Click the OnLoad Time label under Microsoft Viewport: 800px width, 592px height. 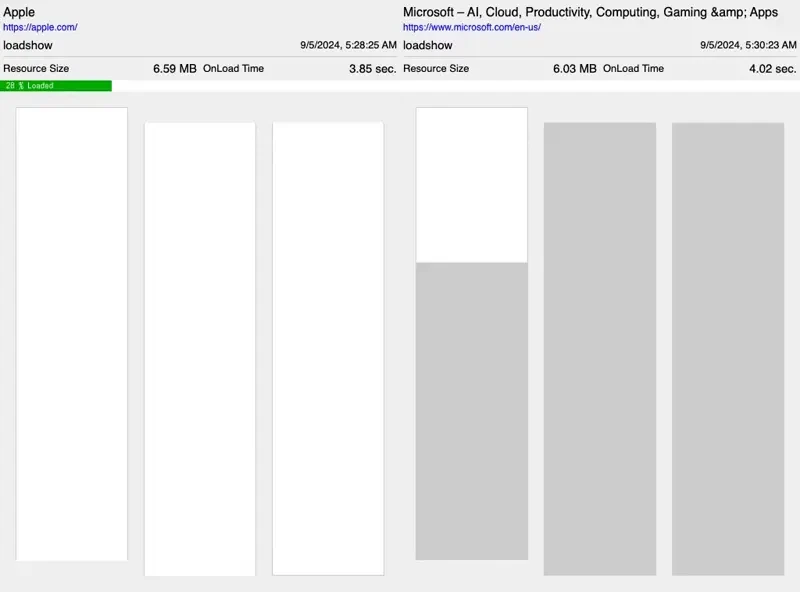(x=633, y=68)
